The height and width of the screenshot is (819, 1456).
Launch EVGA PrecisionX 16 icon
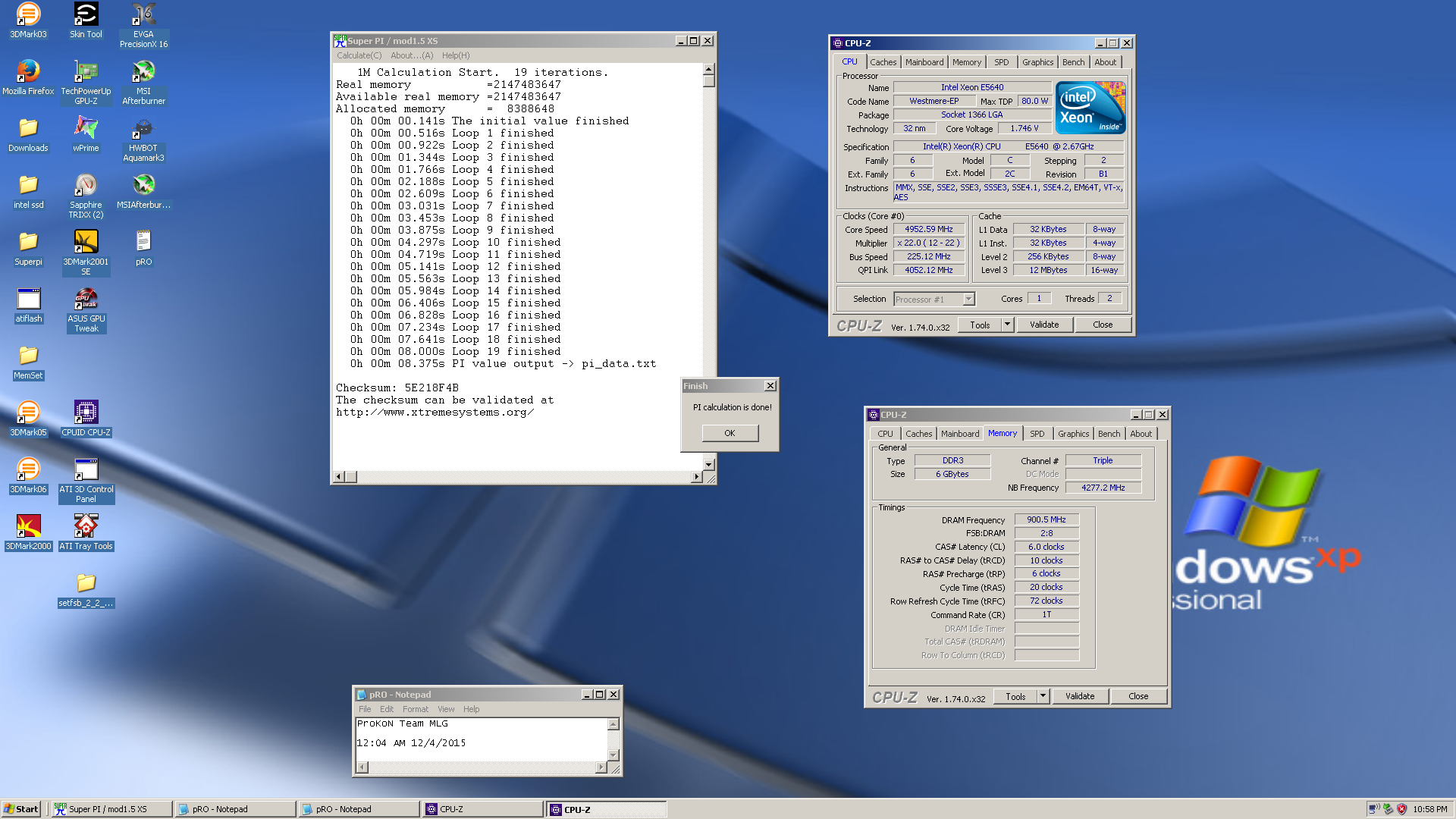[143, 25]
